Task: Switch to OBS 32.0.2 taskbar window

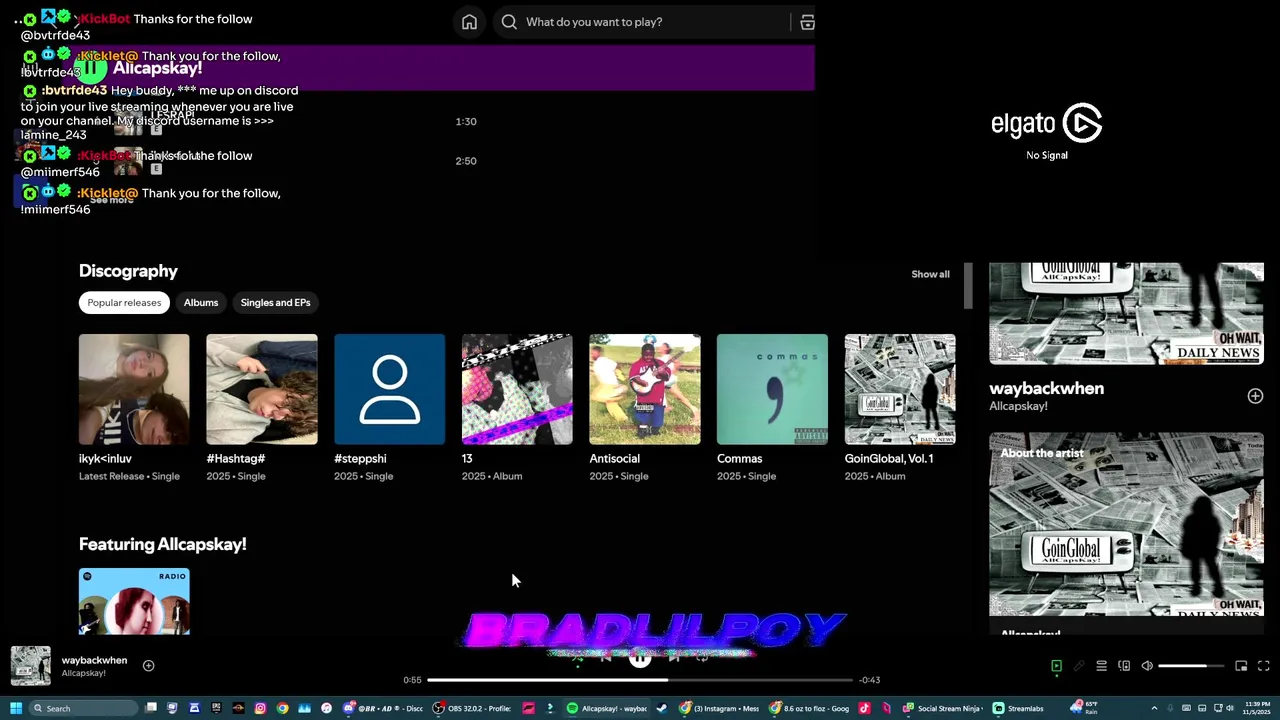Action: 474,708
